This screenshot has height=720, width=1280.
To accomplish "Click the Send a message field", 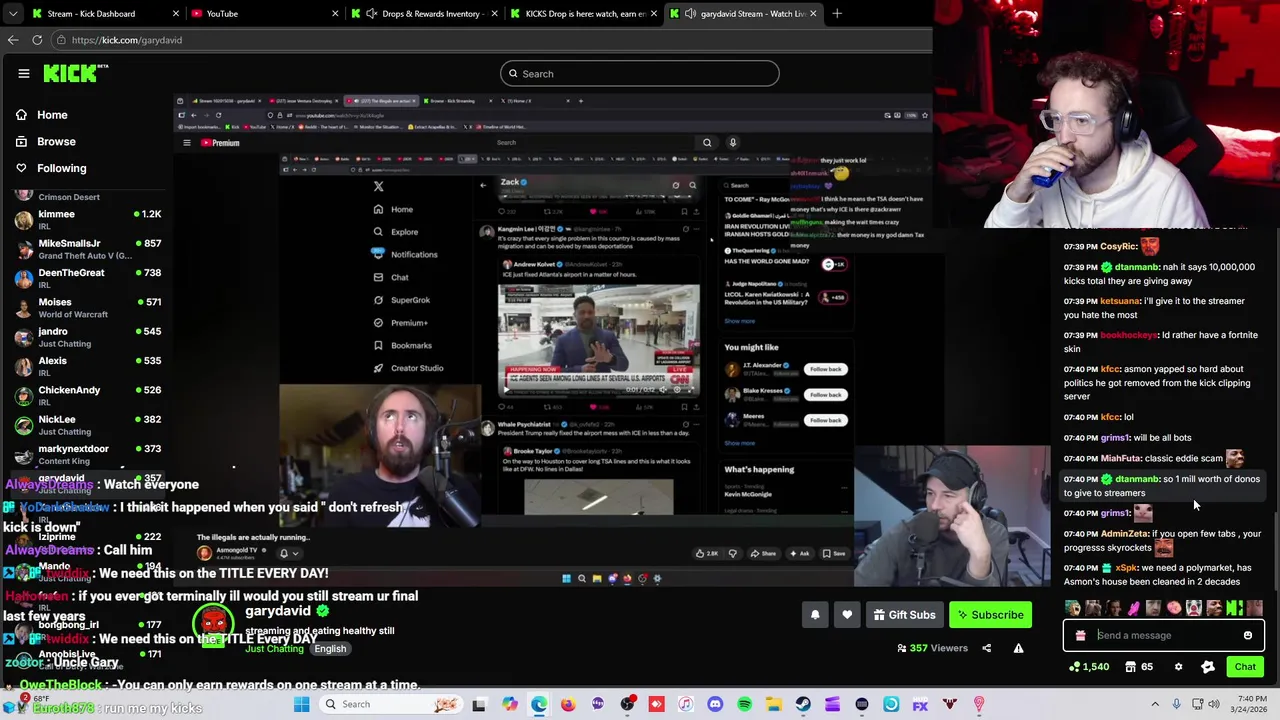I will (x=1165, y=635).
